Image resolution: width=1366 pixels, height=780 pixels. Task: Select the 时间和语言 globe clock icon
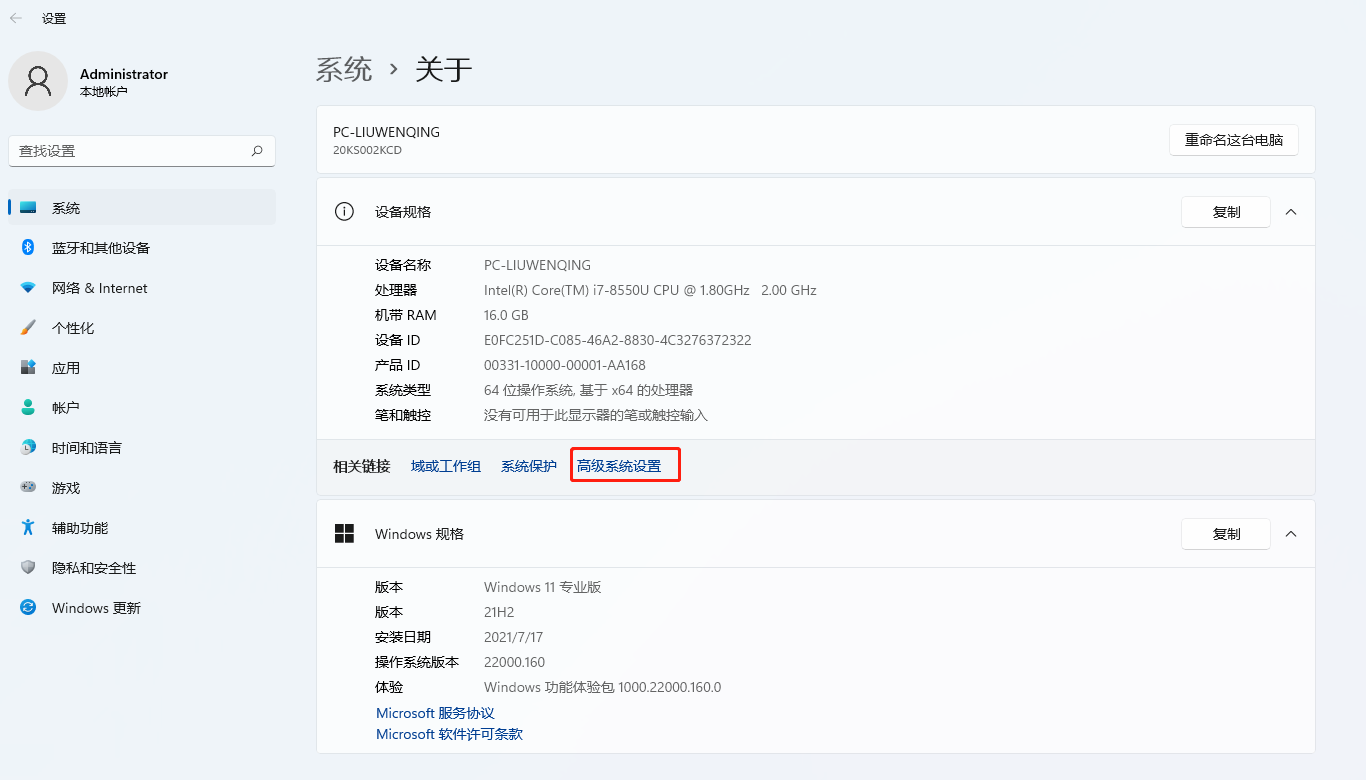point(28,448)
